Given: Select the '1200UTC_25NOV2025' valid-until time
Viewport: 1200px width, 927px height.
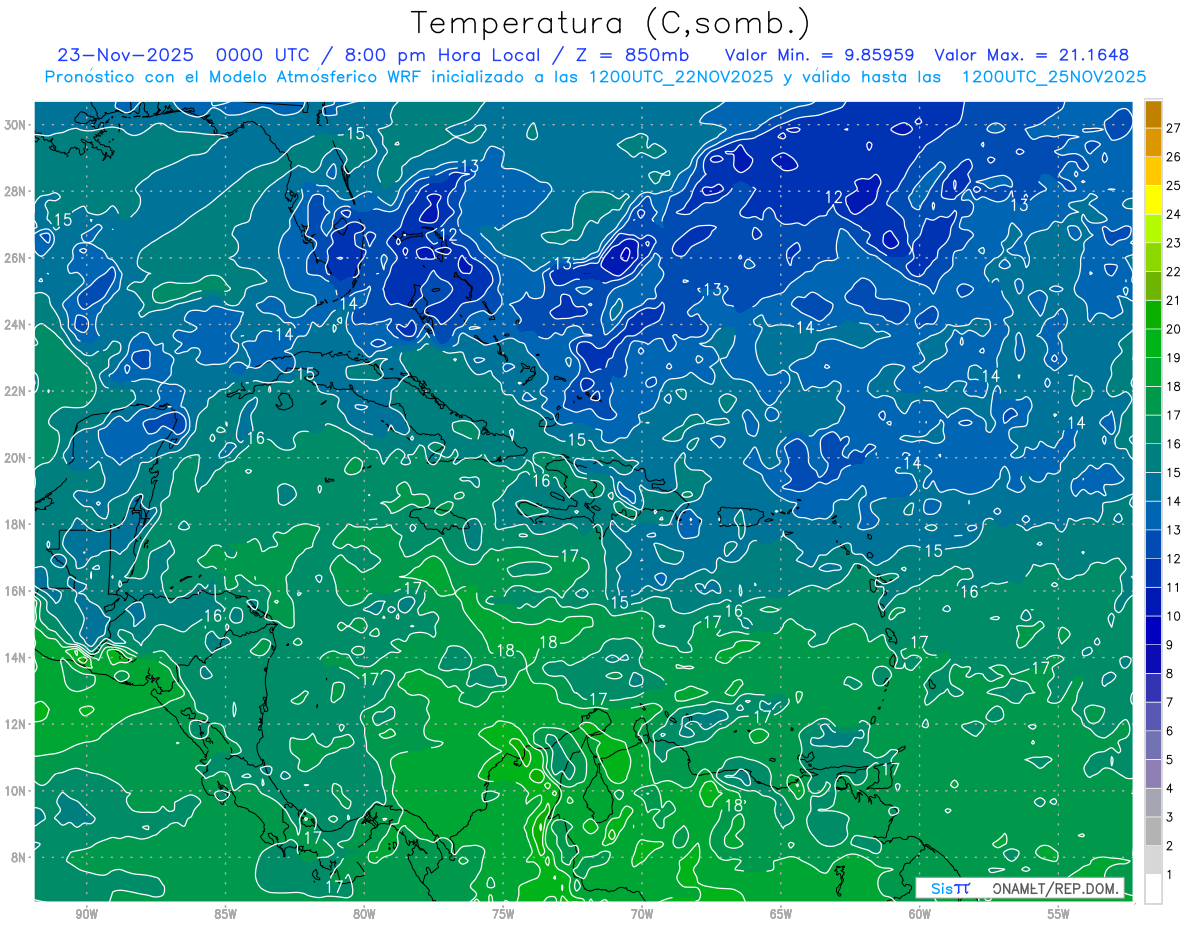Looking at the screenshot, I should (1053, 77).
